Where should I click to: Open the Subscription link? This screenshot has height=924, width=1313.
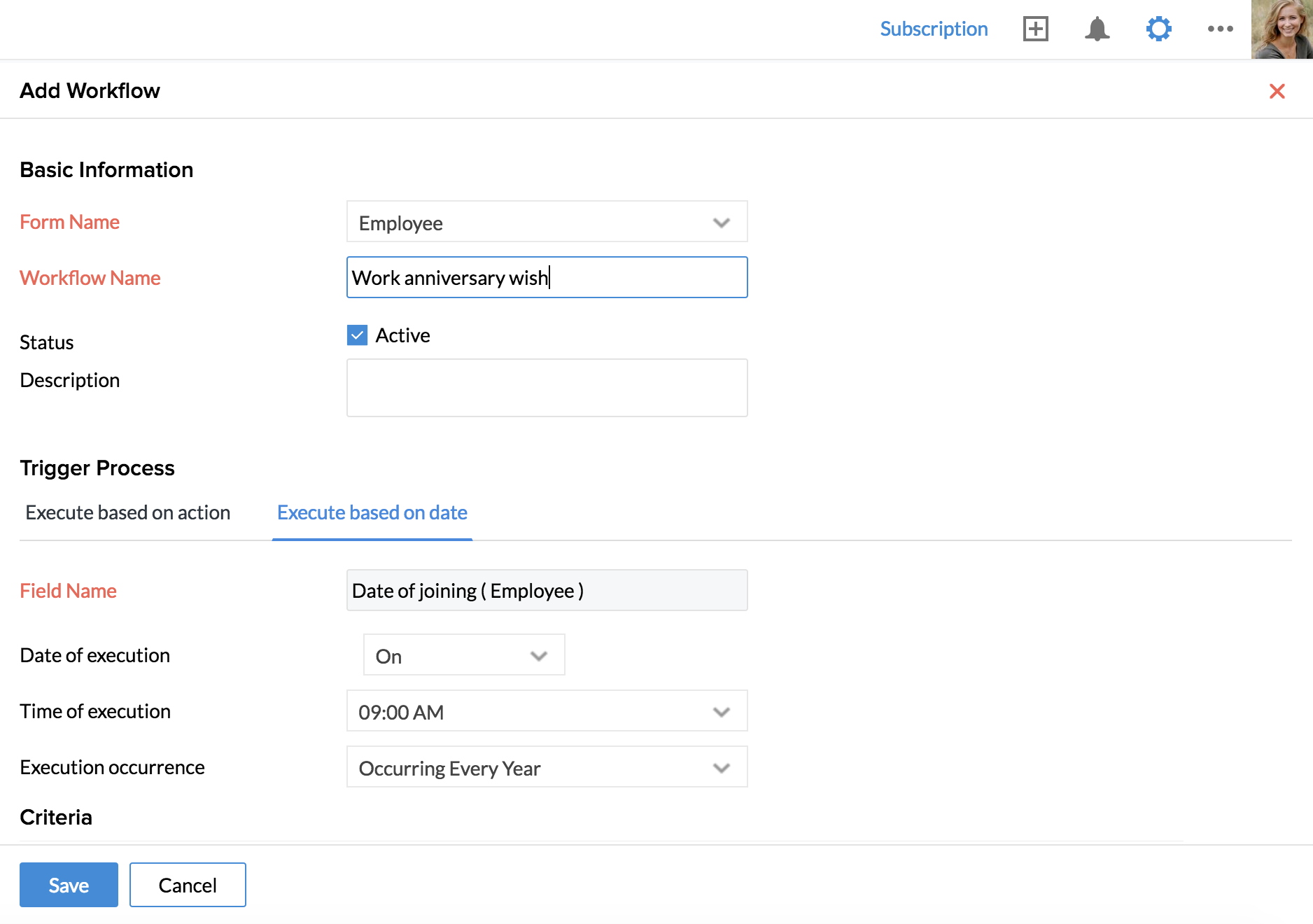point(934,29)
